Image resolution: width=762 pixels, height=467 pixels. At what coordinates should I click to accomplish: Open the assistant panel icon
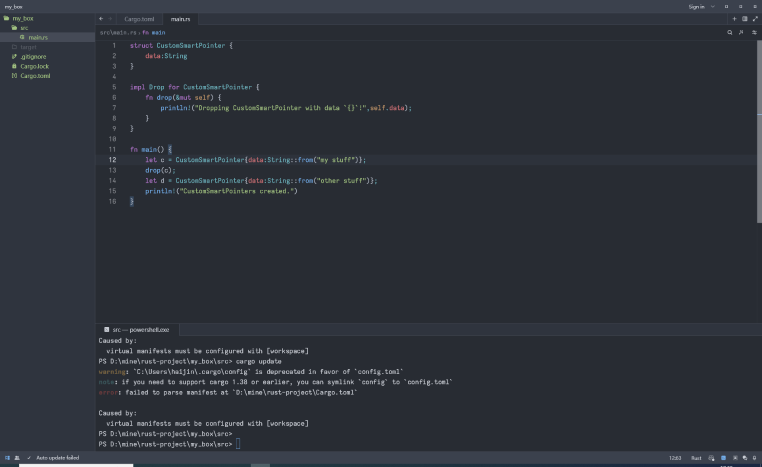coord(735,458)
